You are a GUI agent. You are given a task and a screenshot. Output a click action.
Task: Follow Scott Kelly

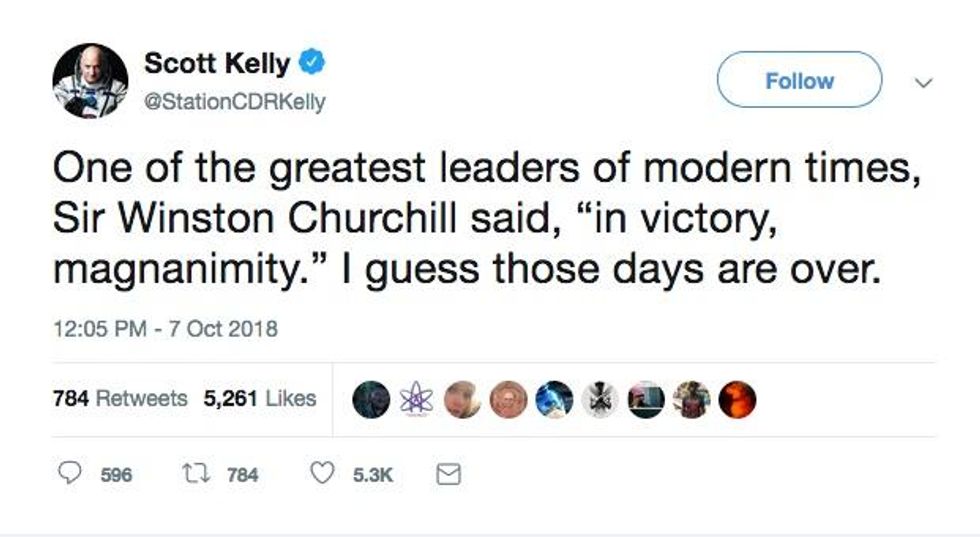click(799, 80)
